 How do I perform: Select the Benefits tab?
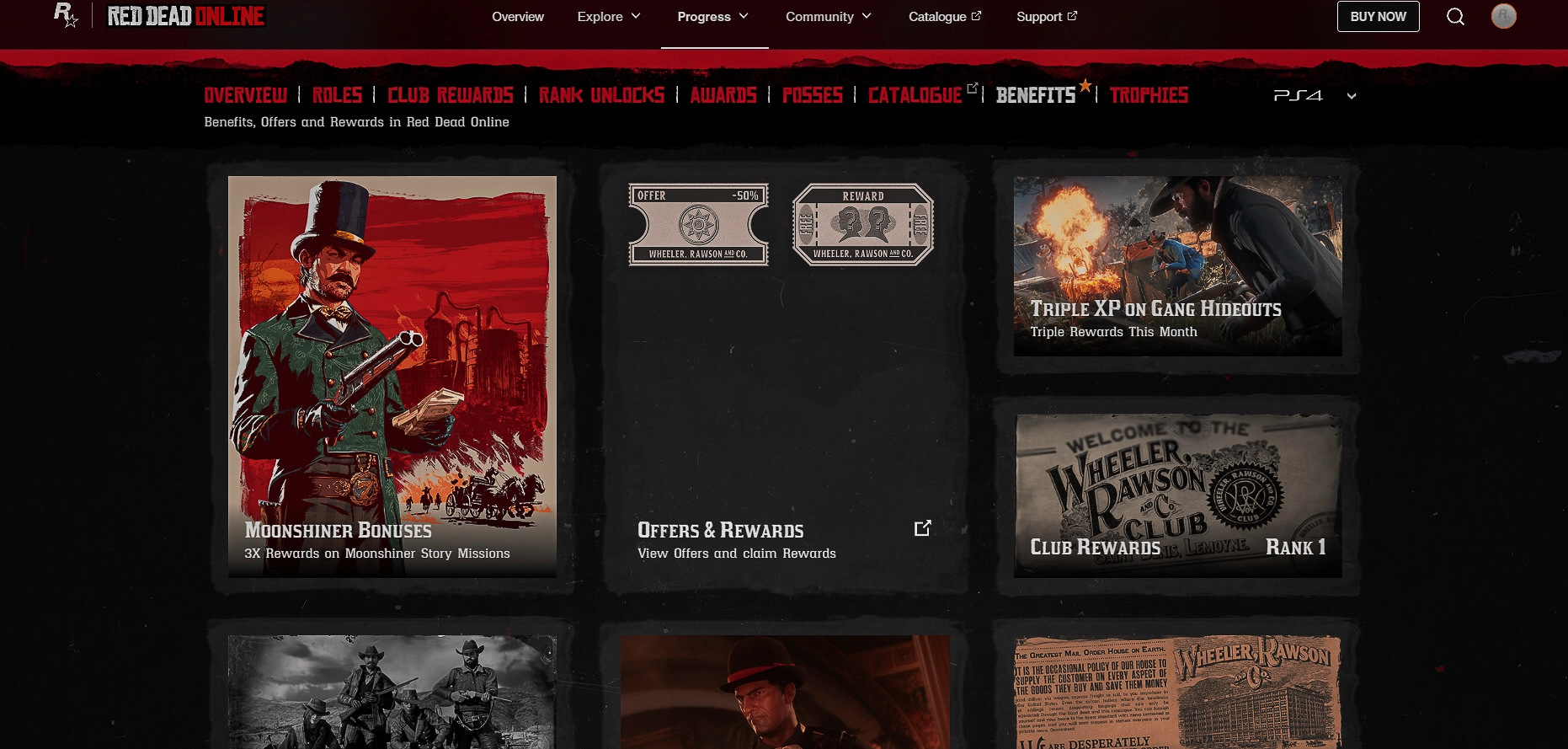[x=1036, y=95]
